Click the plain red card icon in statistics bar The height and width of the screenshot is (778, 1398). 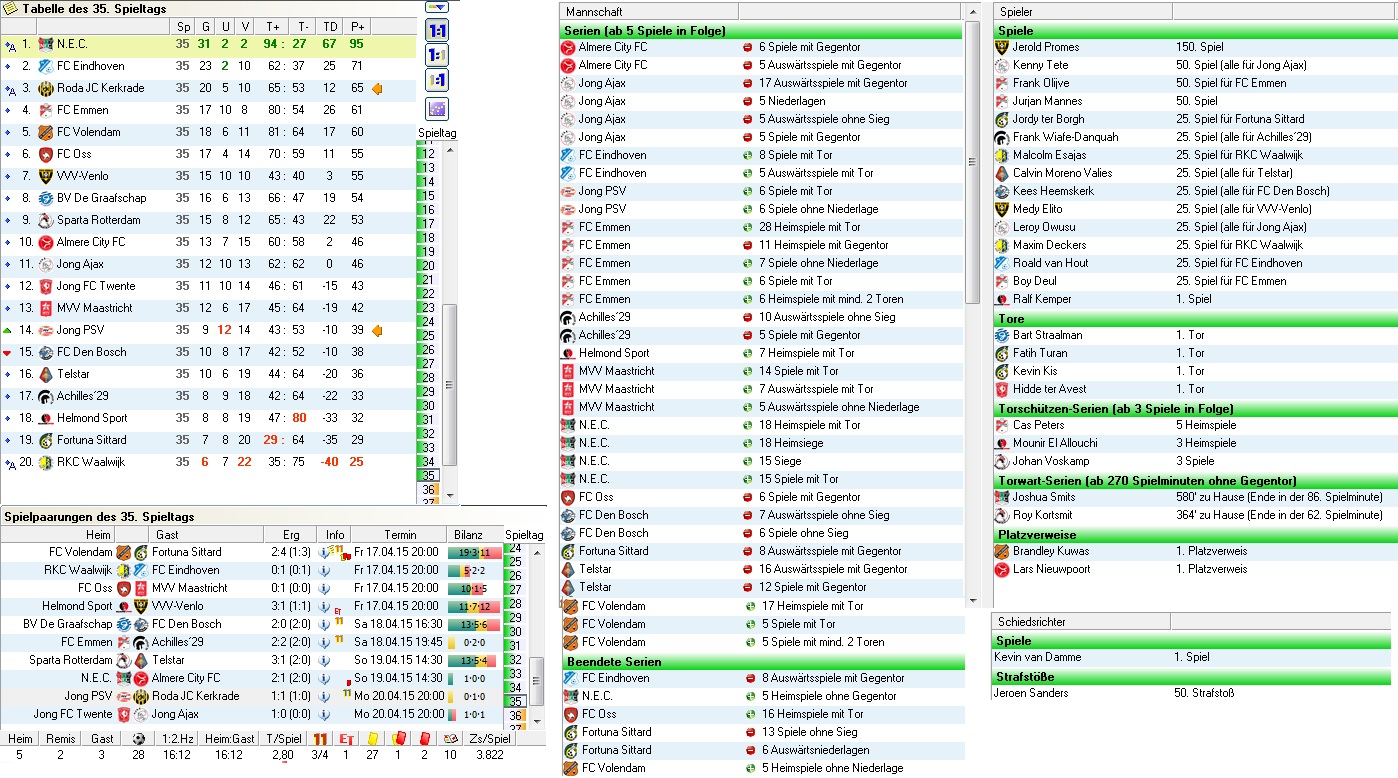point(424,739)
